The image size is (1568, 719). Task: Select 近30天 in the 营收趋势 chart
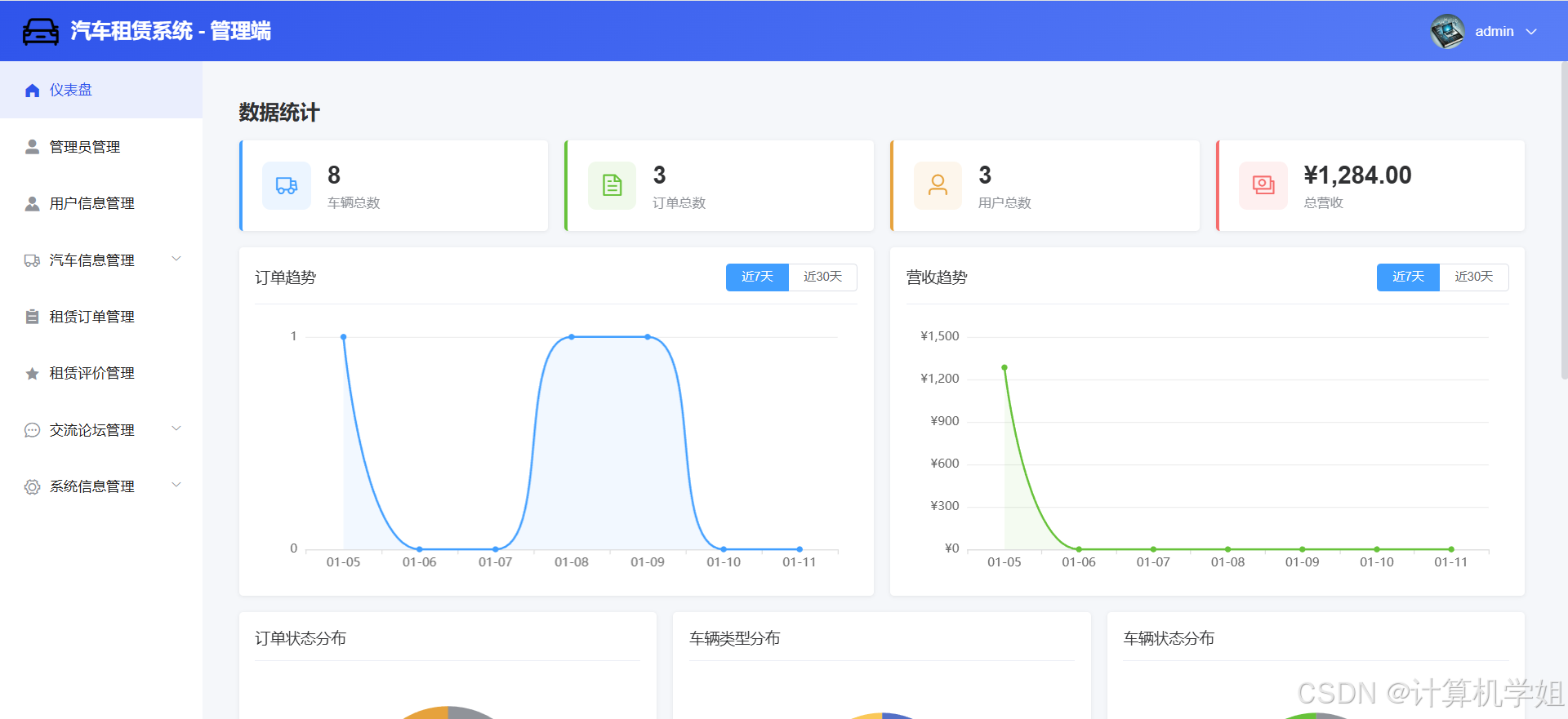(x=1473, y=277)
